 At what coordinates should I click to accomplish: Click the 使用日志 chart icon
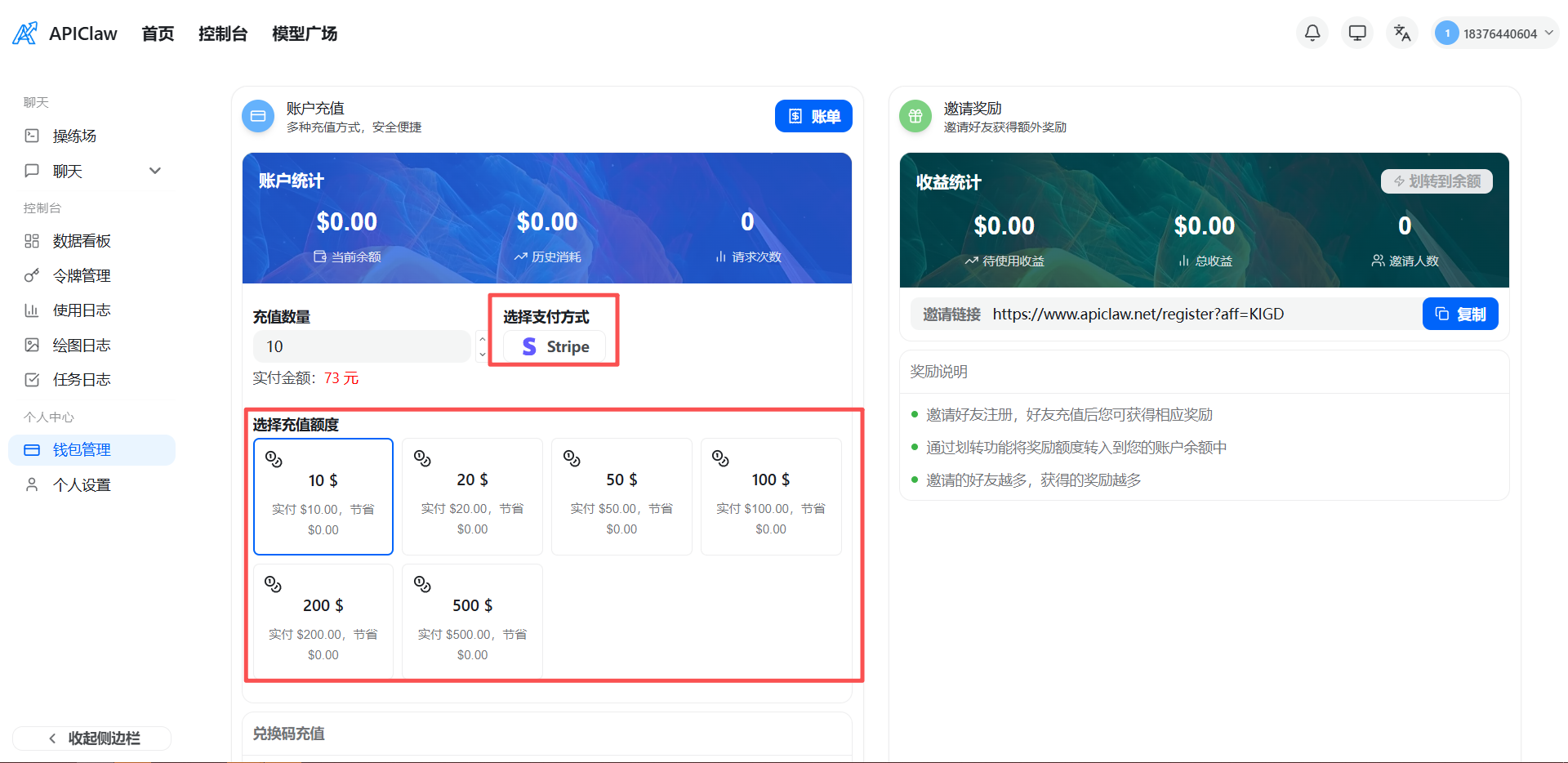32,310
